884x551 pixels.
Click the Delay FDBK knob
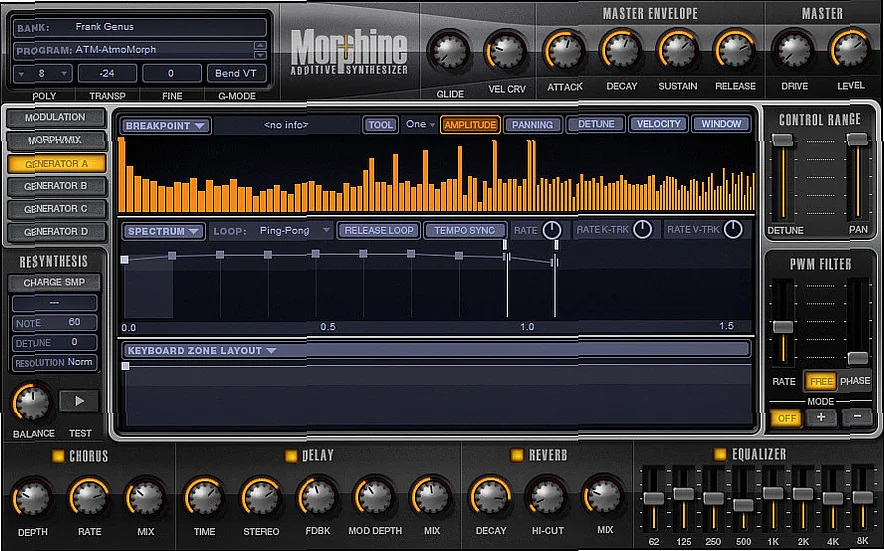317,497
